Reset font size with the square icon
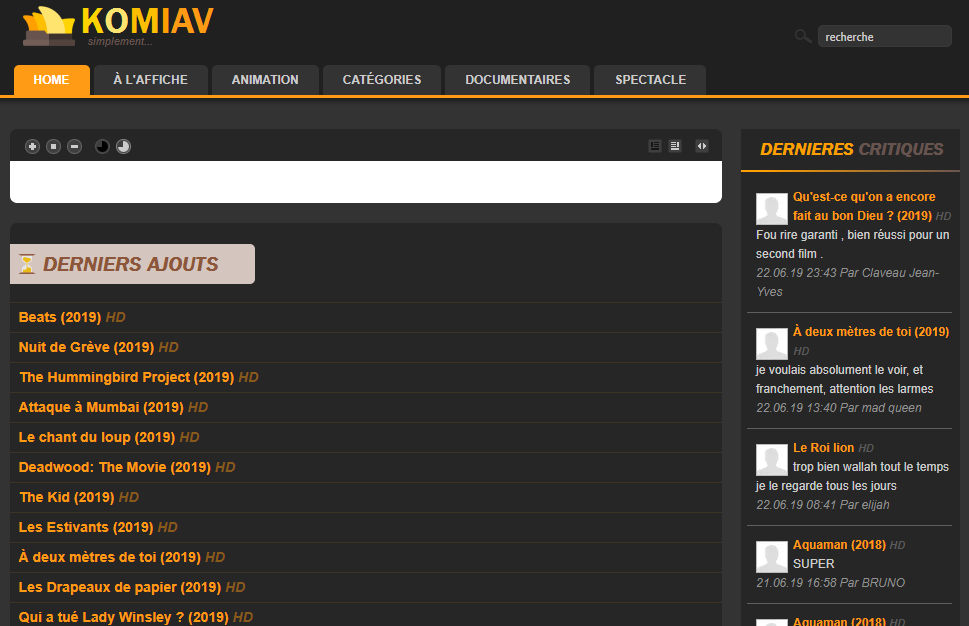Image resolution: width=969 pixels, height=626 pixels. 53,146
